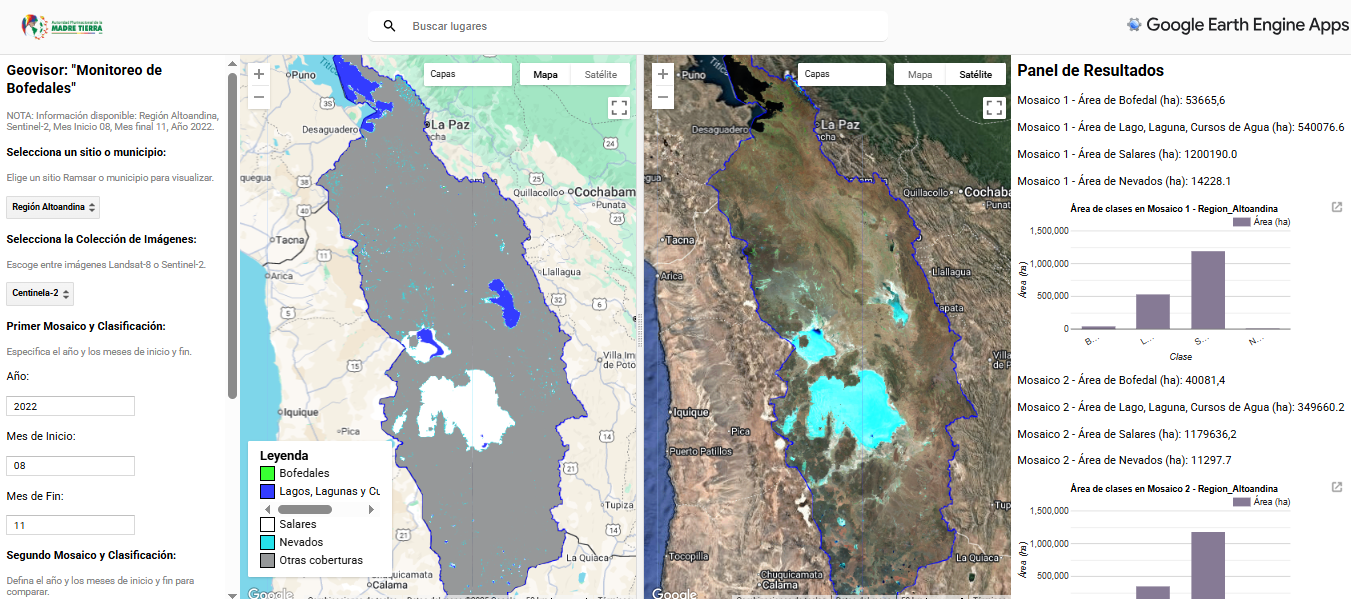This screenshot has width=1351, height=599.
Task: Zoom in on the left map
Action: [259, 74]
